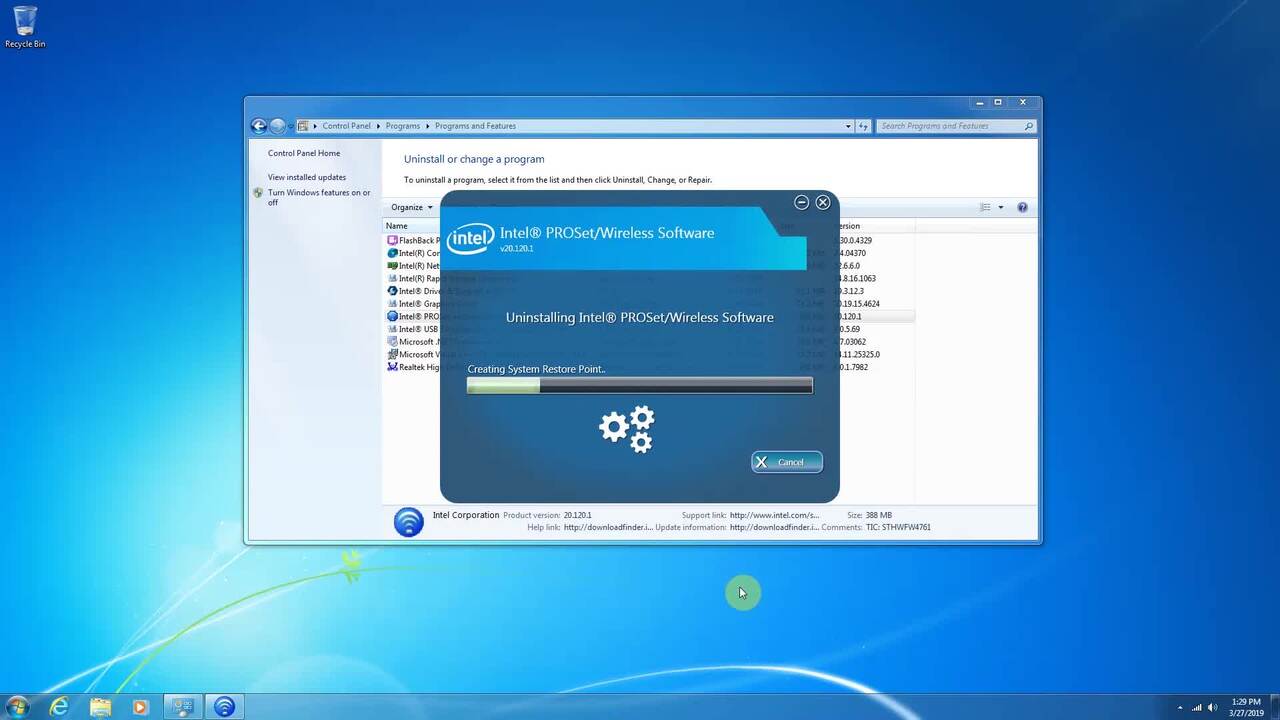Select the Microsoft .NET program icon
The width and height of the screenshot is (1280, 720).
[392, 342]
